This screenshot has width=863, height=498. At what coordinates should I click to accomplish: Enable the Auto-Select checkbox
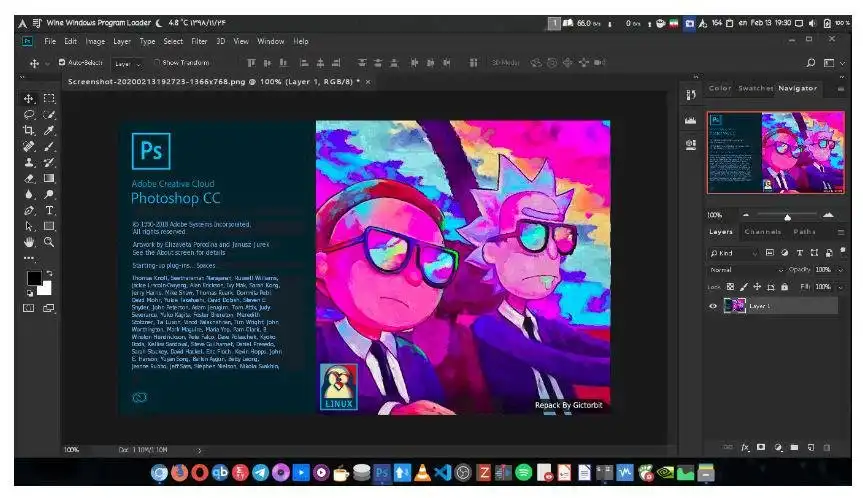coord(62,62)
